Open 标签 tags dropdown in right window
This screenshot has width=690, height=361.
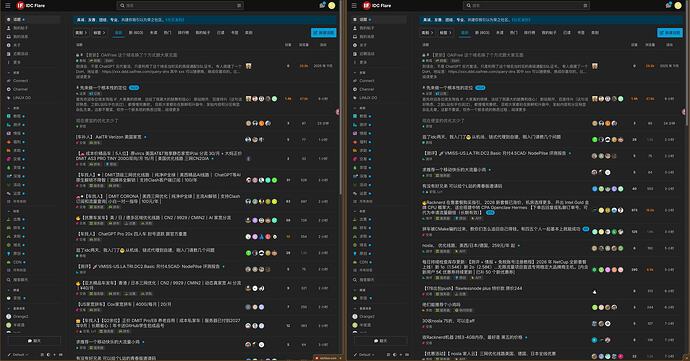click(x=446, y=33)
